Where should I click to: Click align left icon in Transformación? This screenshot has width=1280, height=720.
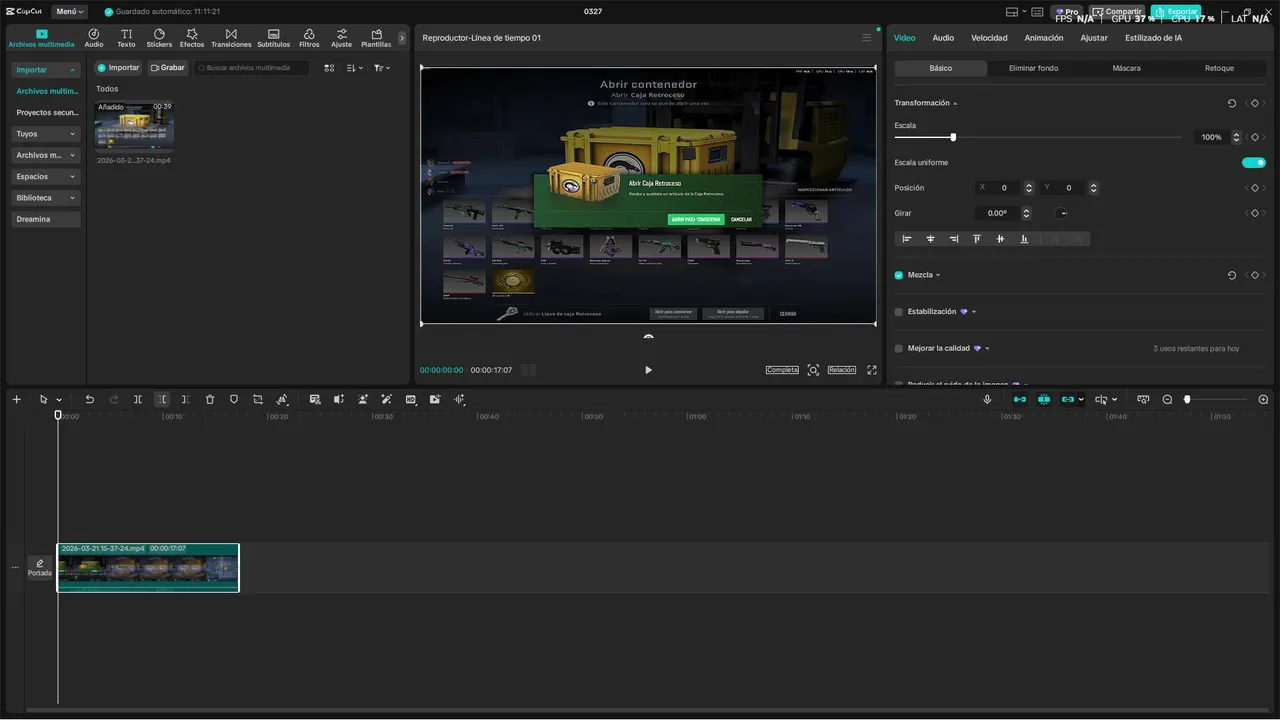click(x=907, y=239)
